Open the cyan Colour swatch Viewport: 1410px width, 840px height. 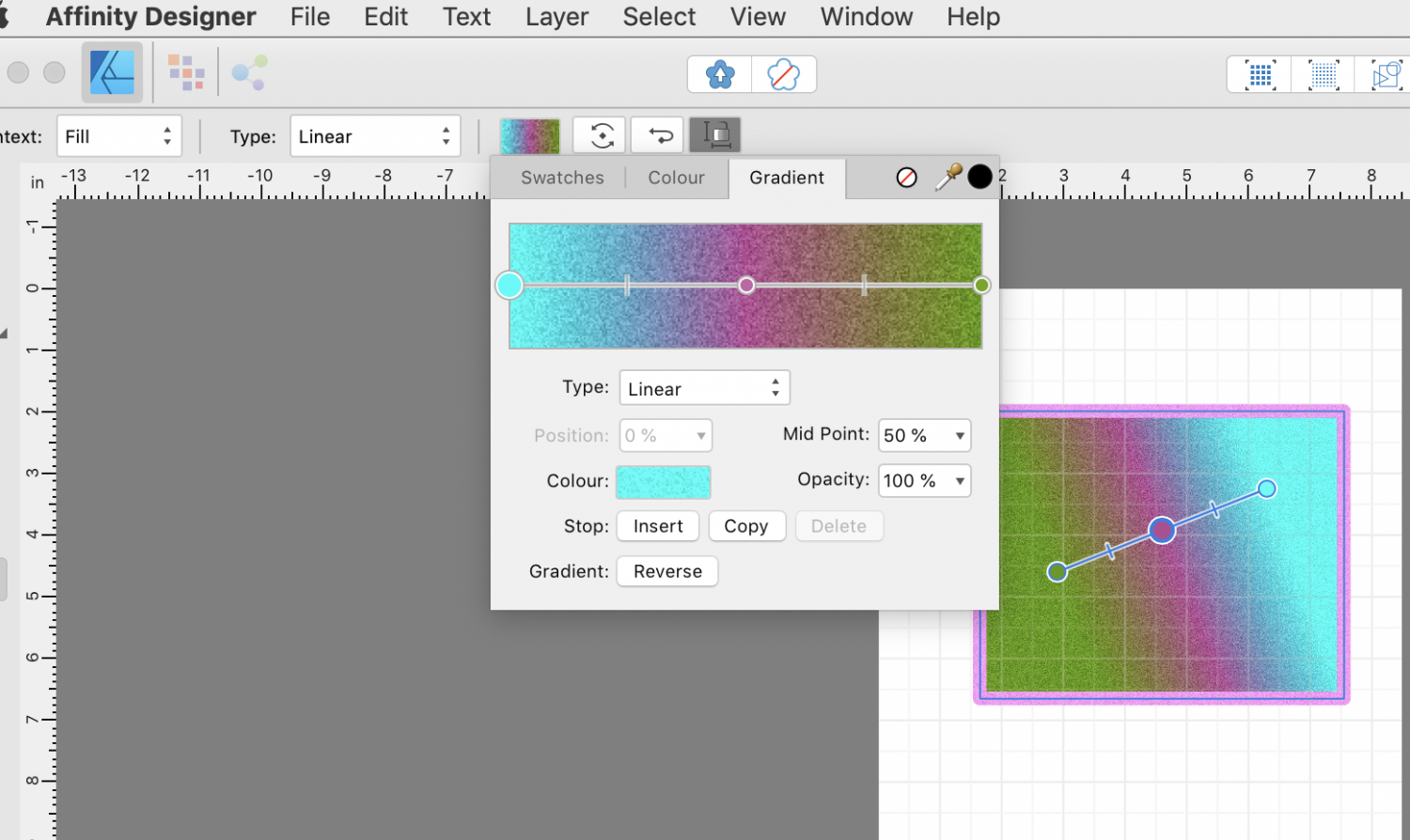pos(664,481)
